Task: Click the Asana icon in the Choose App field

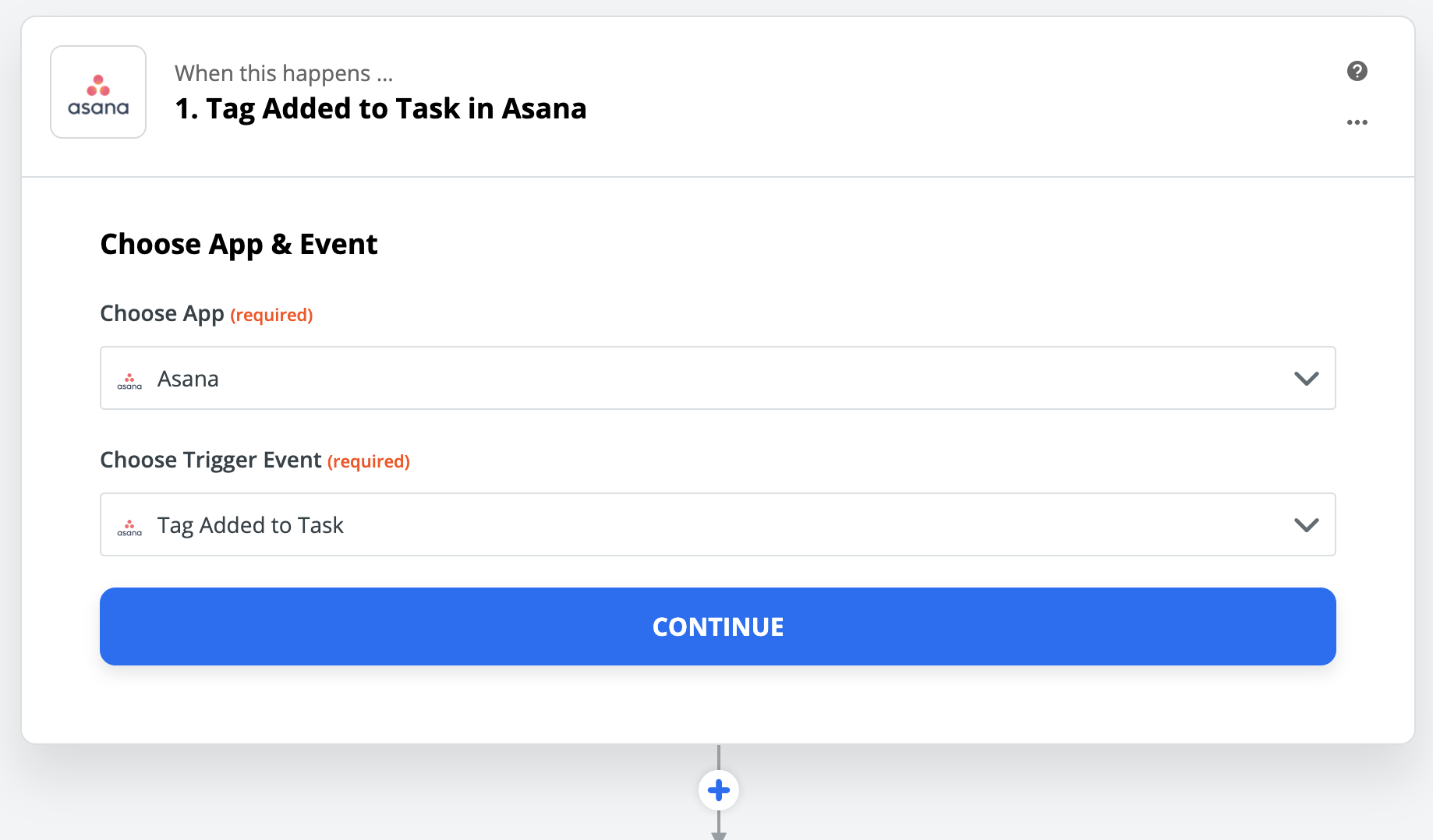Action: click(x=129, y=379)
